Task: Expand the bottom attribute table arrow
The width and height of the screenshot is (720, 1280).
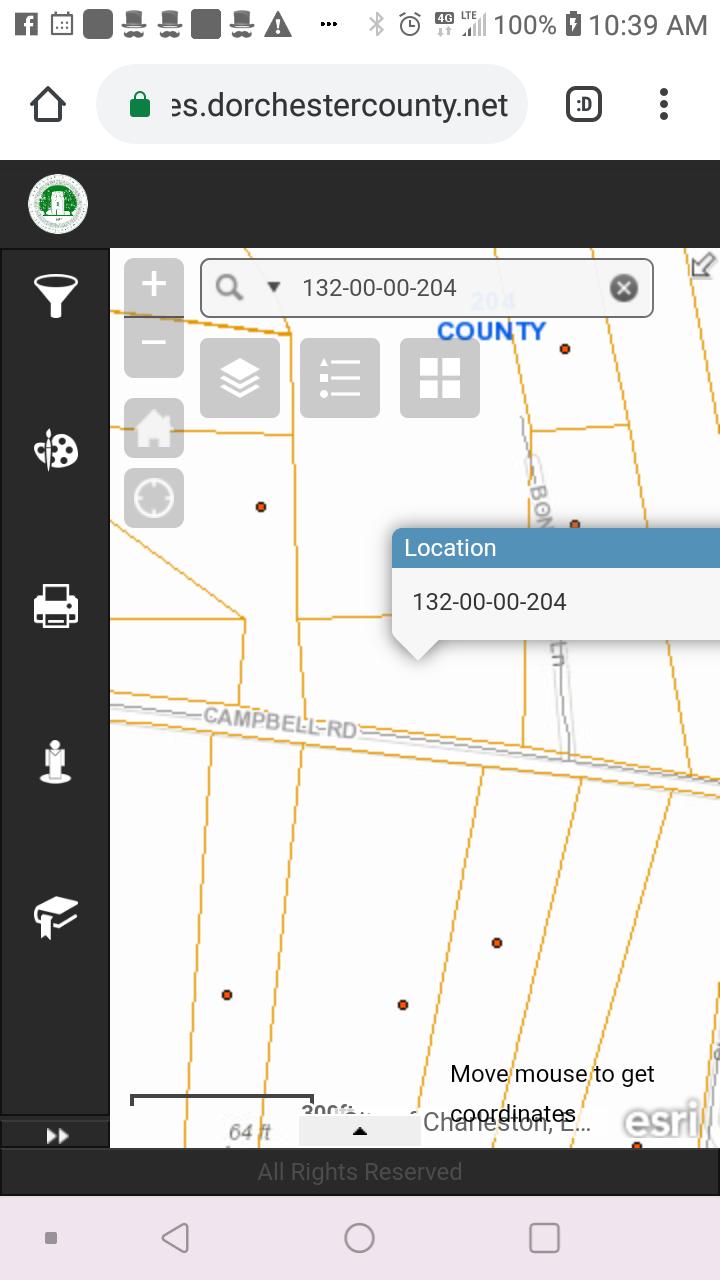Action: click(360, 1131)
